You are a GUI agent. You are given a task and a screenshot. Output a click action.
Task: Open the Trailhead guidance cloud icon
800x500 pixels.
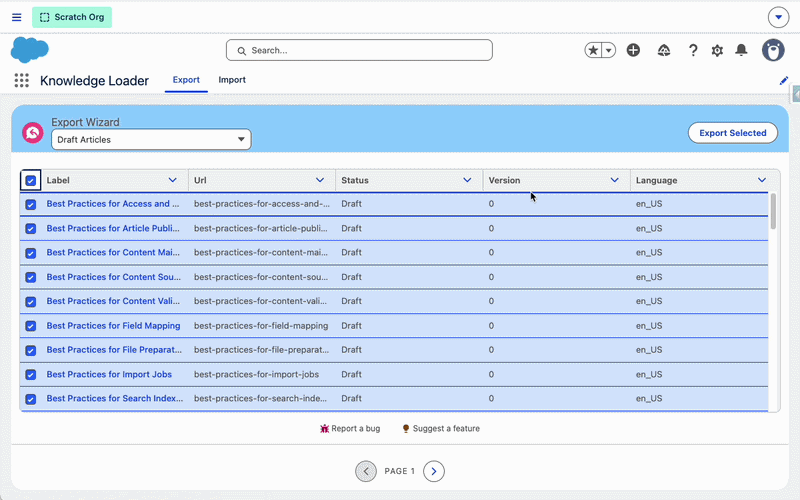(x=664, y=50)
